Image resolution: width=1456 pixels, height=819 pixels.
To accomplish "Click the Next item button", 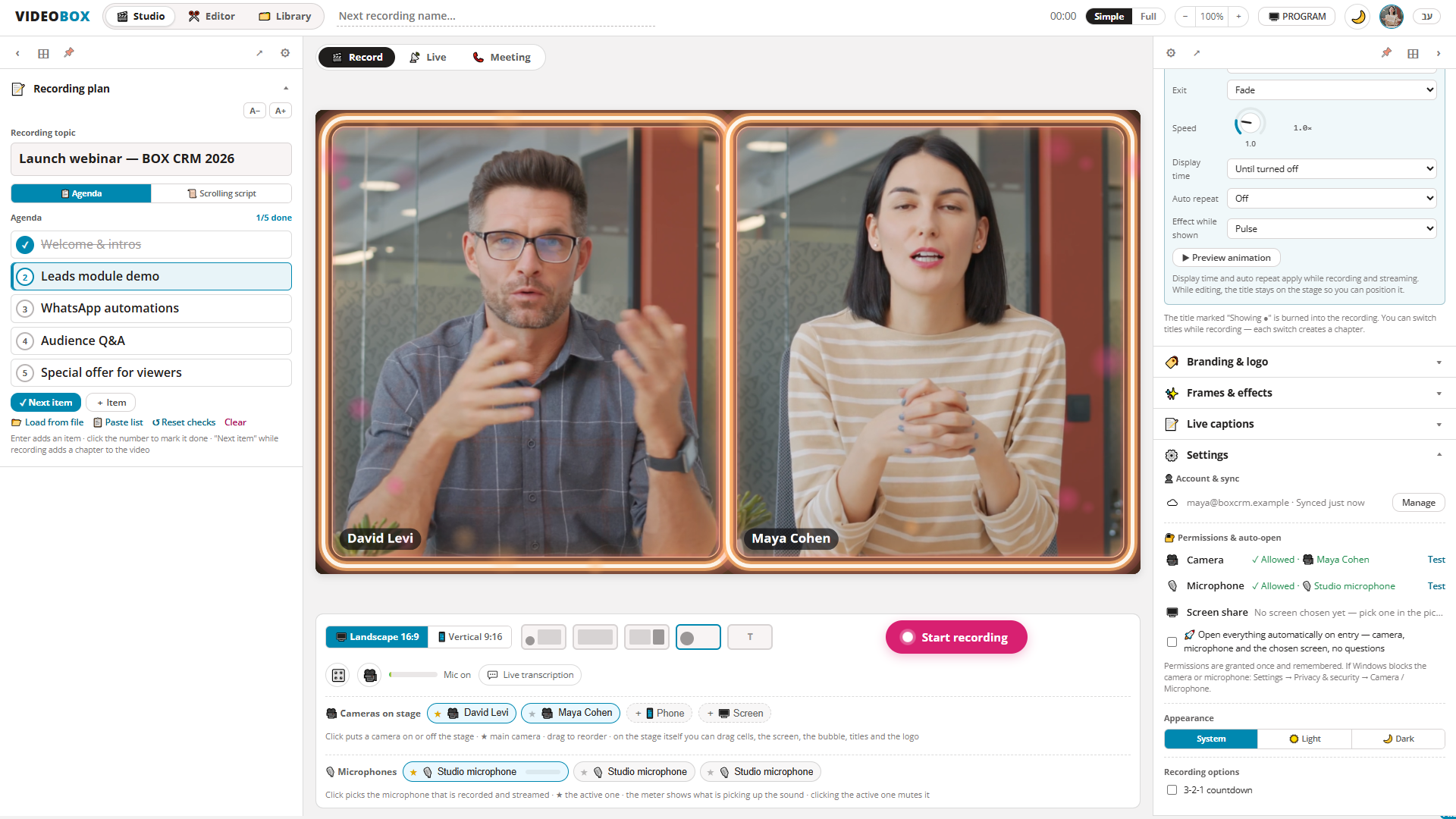I will click(x=45, y=403).
